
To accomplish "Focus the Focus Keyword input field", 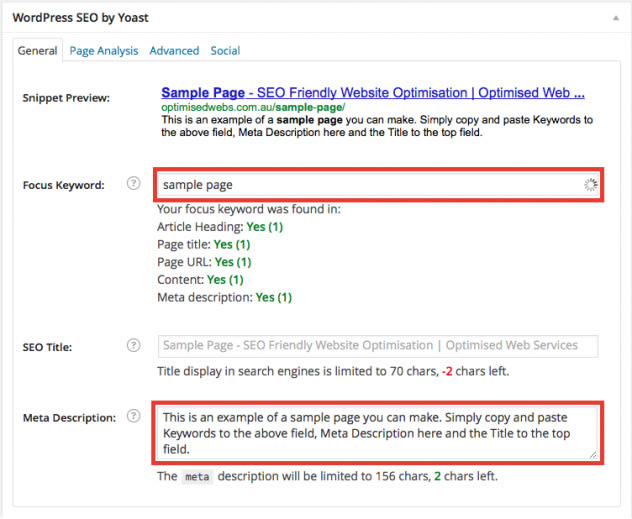I will pyautogui.click(x=370, y=185).
